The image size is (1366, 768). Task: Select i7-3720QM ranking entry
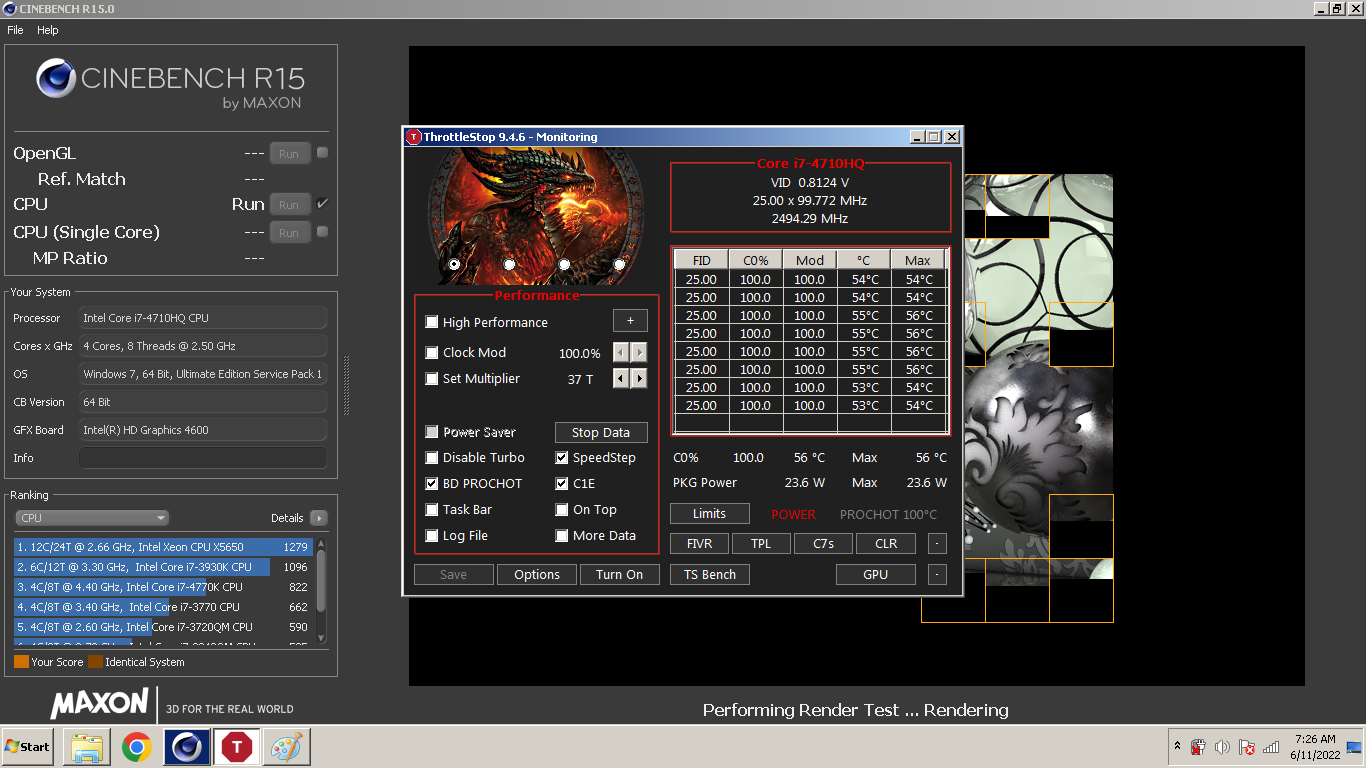point(163,627)
